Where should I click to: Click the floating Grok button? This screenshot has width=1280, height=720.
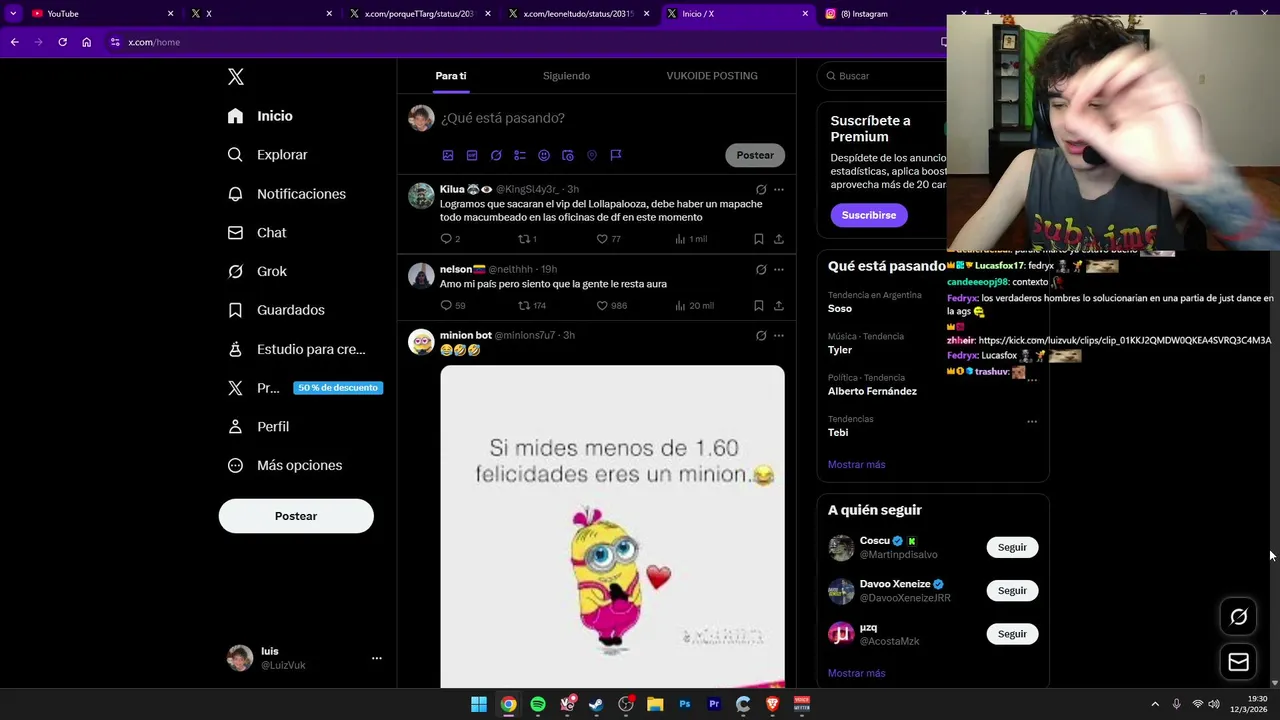pos(1238,617)
